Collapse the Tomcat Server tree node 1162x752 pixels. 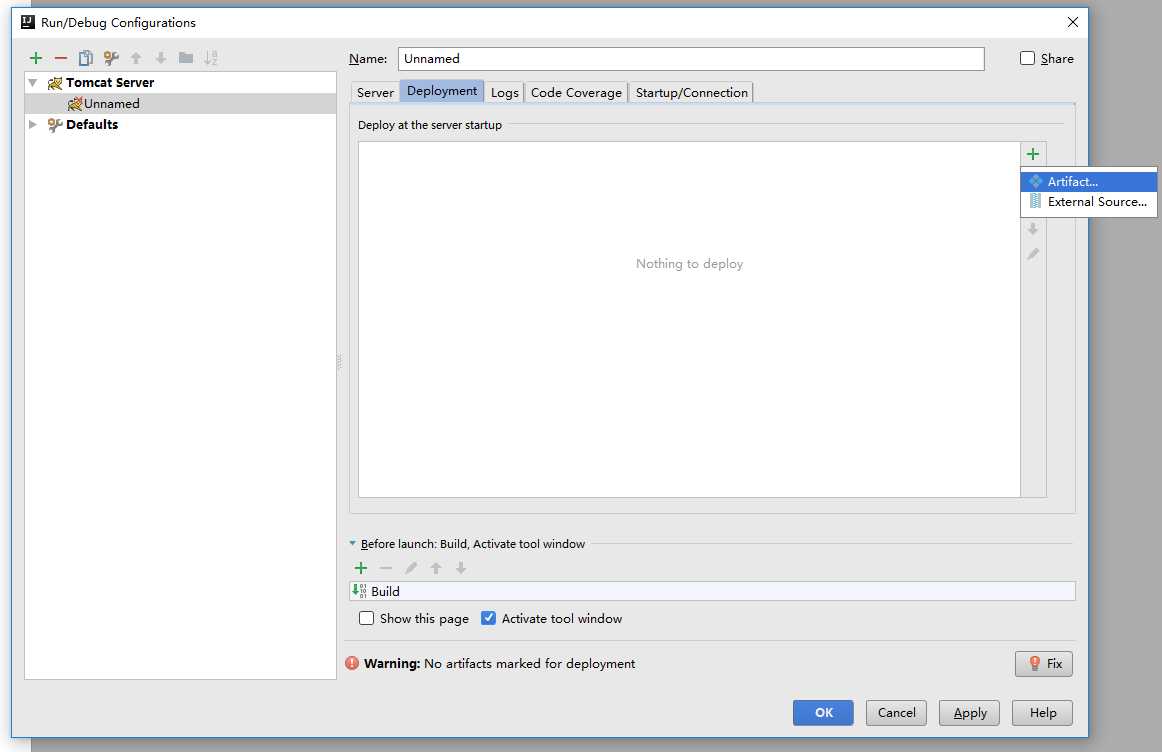coord(33,82)
